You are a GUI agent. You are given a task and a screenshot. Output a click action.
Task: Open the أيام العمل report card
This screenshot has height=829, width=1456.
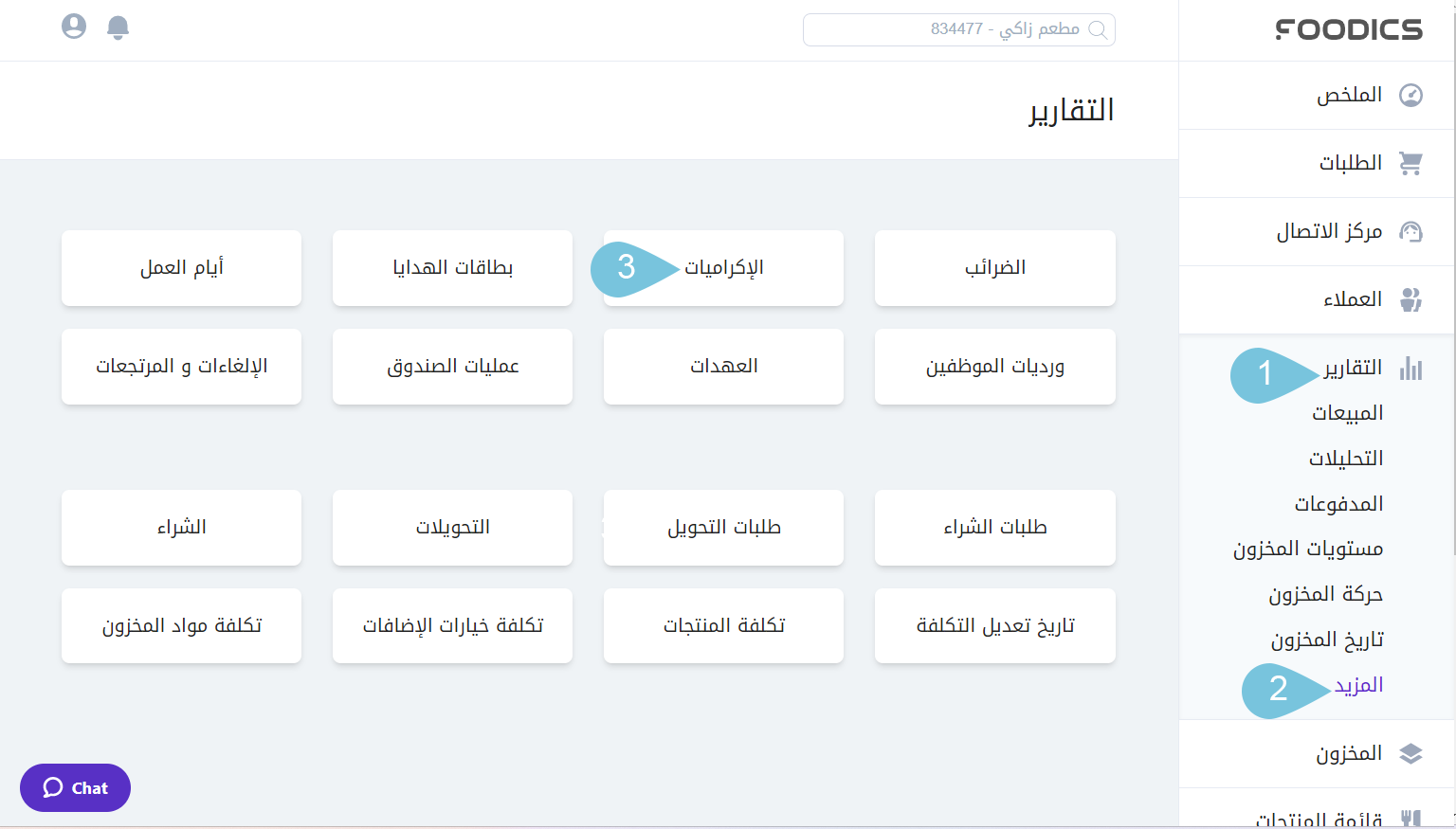tap(182, 268)
